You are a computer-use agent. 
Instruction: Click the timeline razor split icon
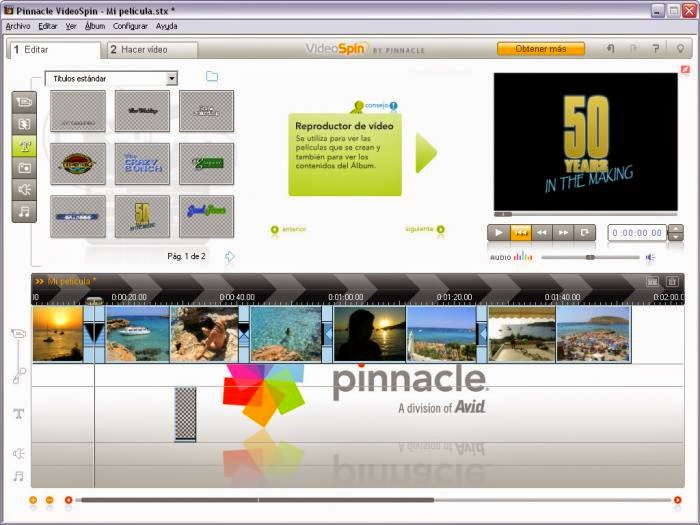652,282
